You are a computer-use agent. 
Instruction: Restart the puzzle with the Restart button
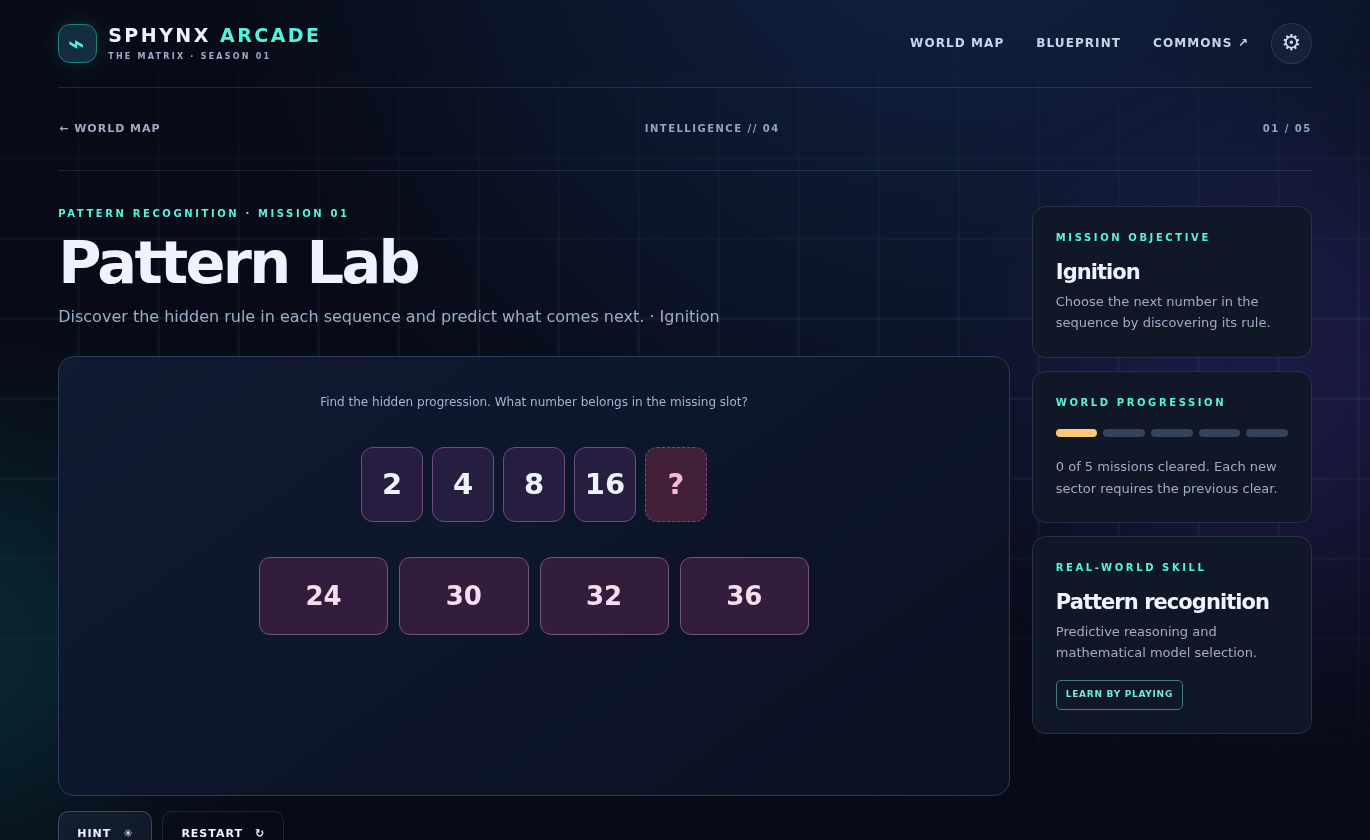[223, 828]
